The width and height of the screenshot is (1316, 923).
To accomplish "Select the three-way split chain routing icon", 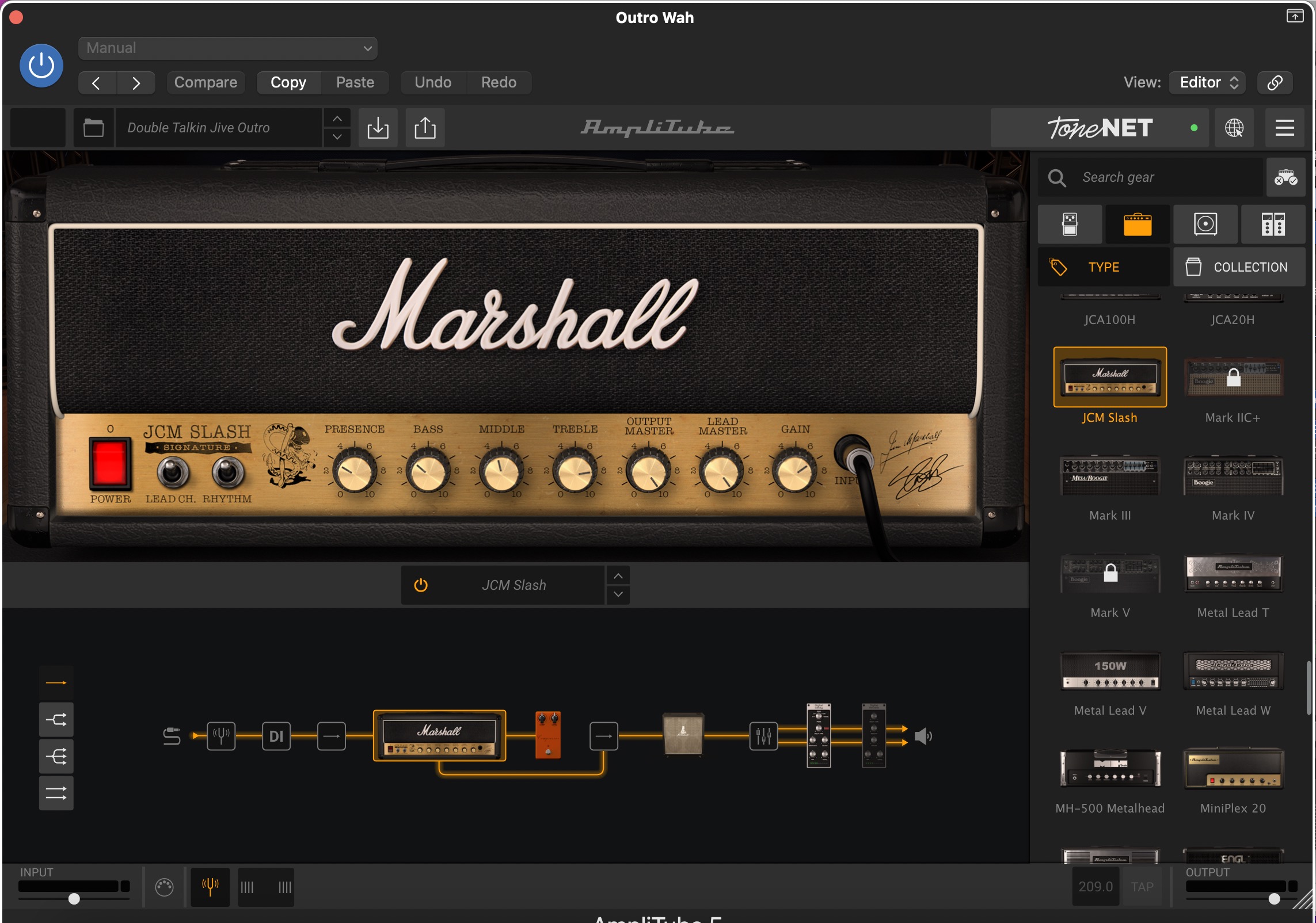I will [x=56, y=756].
